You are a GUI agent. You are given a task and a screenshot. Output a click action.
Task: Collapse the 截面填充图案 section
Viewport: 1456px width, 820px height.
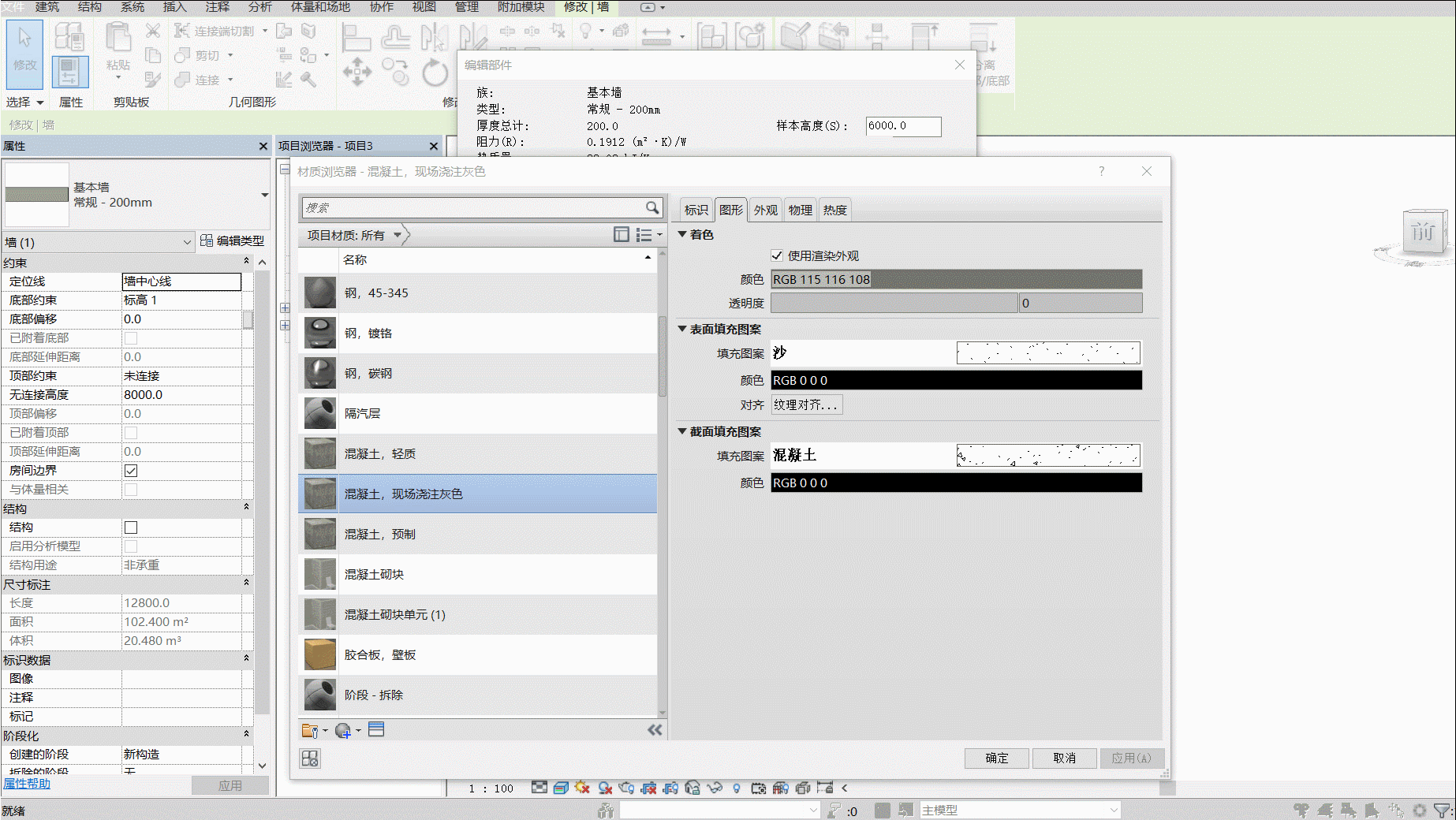[683, 431]
